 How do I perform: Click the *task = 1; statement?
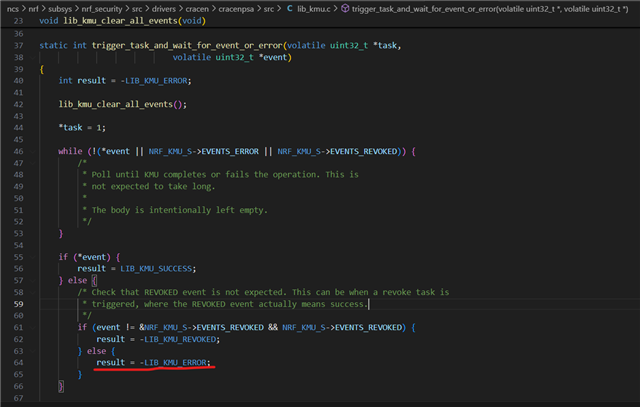(x=82, y=128)
